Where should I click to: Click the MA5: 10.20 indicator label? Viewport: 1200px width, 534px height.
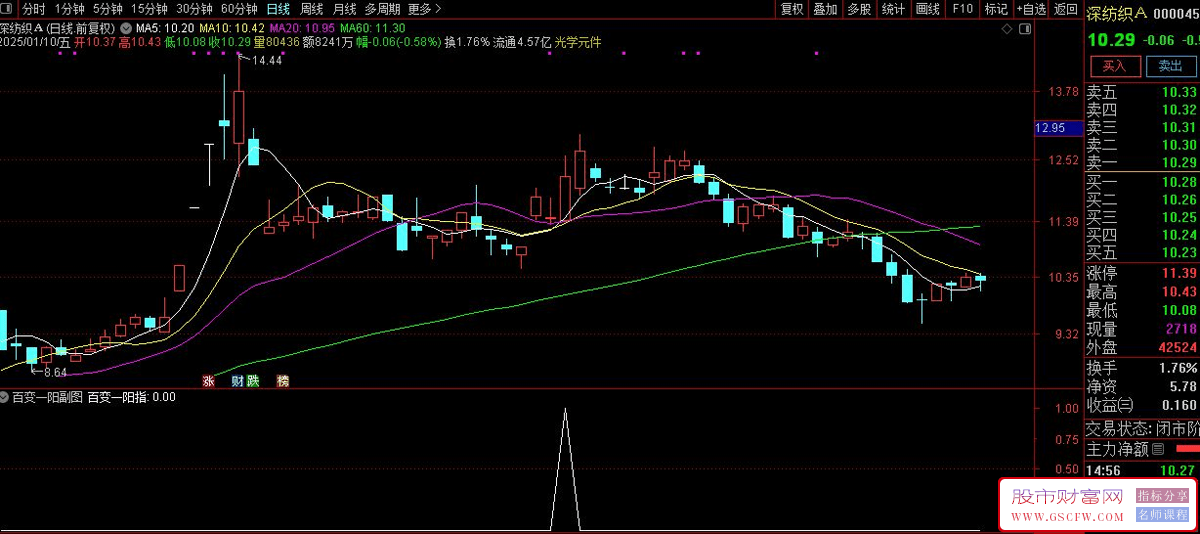(x=164, y=27)
